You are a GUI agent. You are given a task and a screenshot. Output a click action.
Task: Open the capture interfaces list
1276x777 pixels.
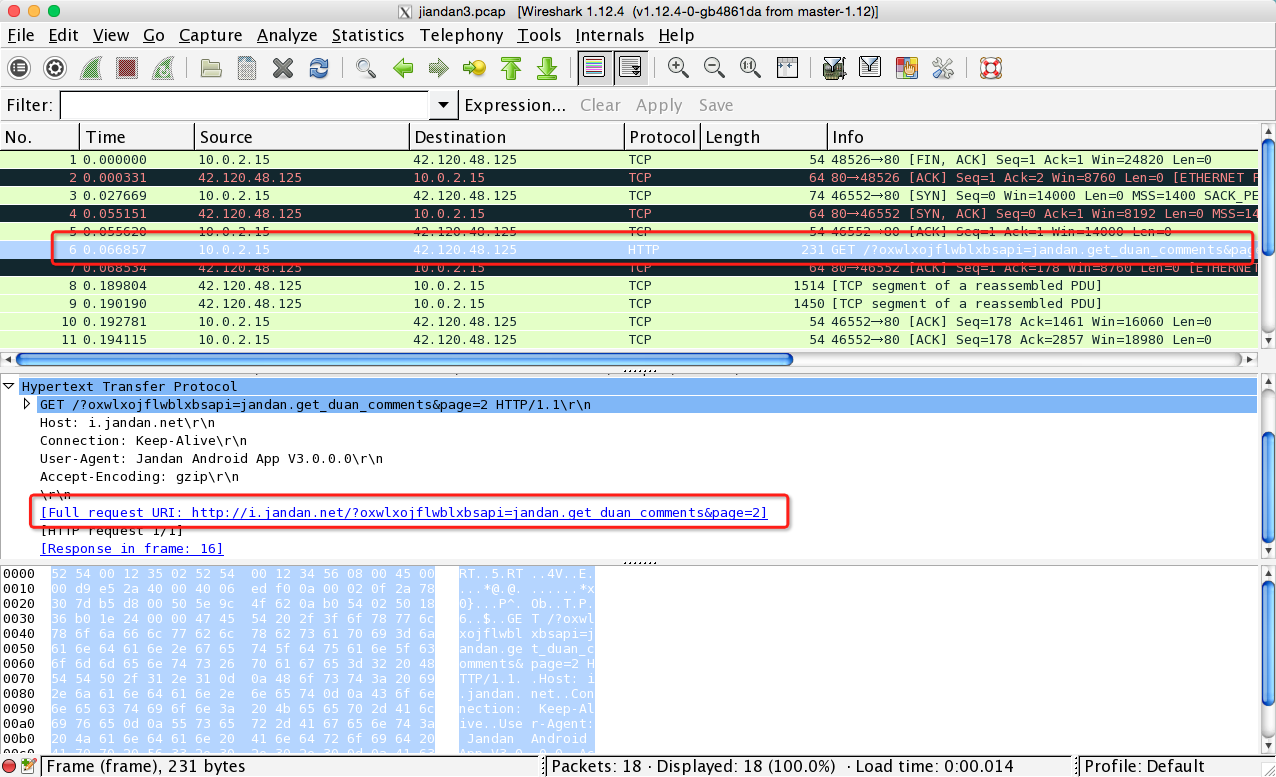19,68
